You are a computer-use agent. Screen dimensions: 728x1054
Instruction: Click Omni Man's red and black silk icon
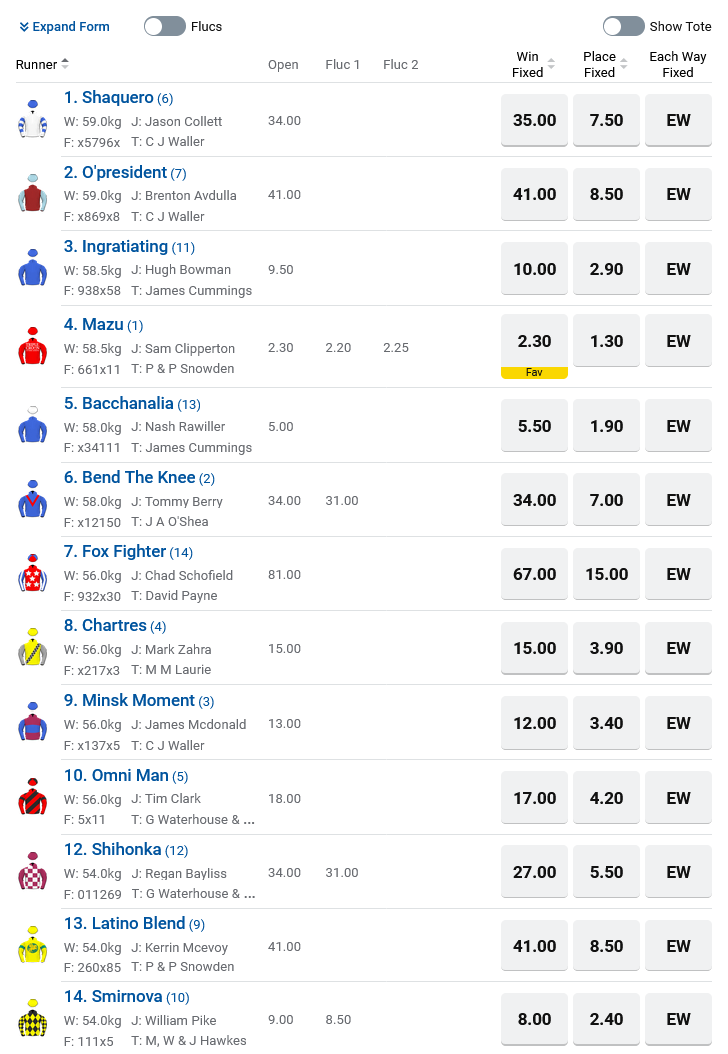coord(33,797)
